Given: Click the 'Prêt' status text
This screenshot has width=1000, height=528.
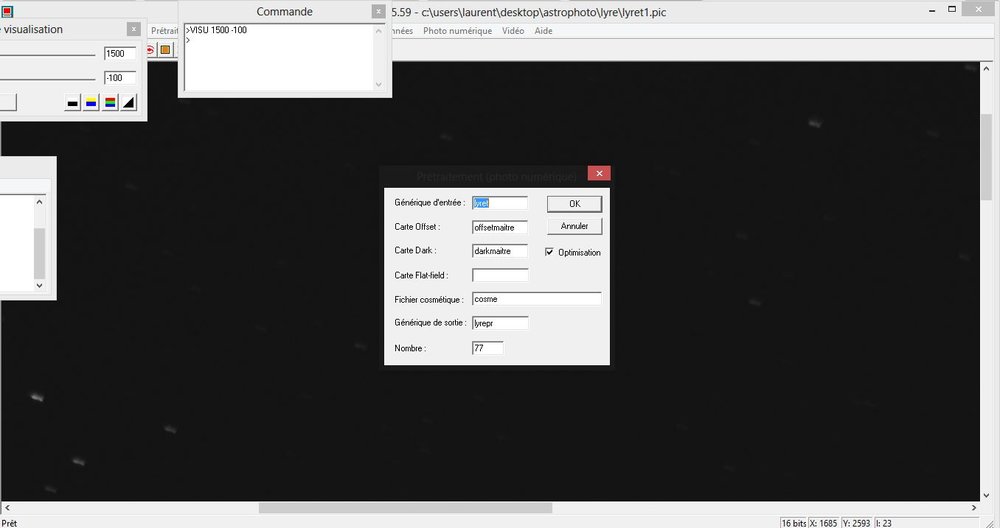Looking at the screenshot, I should (10, 523).
